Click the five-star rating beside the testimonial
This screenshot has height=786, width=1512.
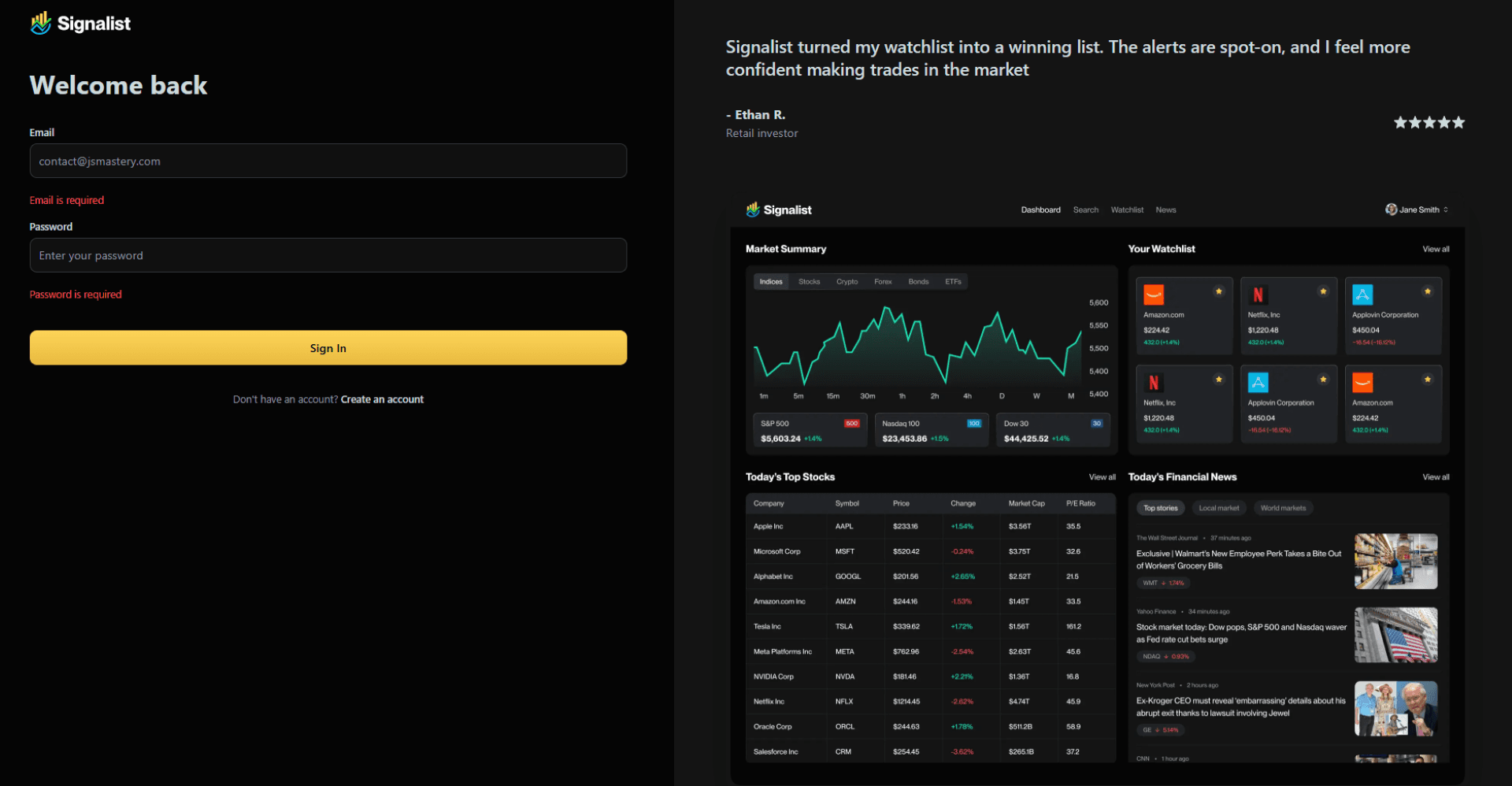[1429, 122]
